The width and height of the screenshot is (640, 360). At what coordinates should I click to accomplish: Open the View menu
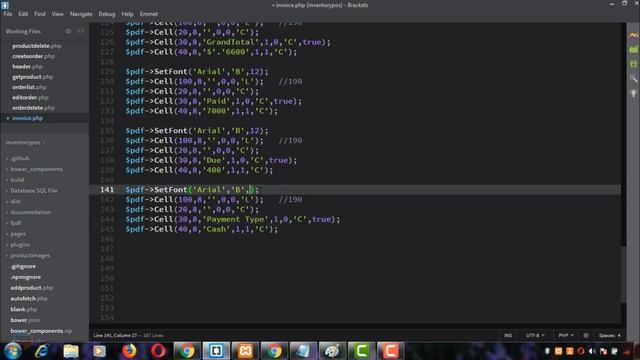point(57,14)
